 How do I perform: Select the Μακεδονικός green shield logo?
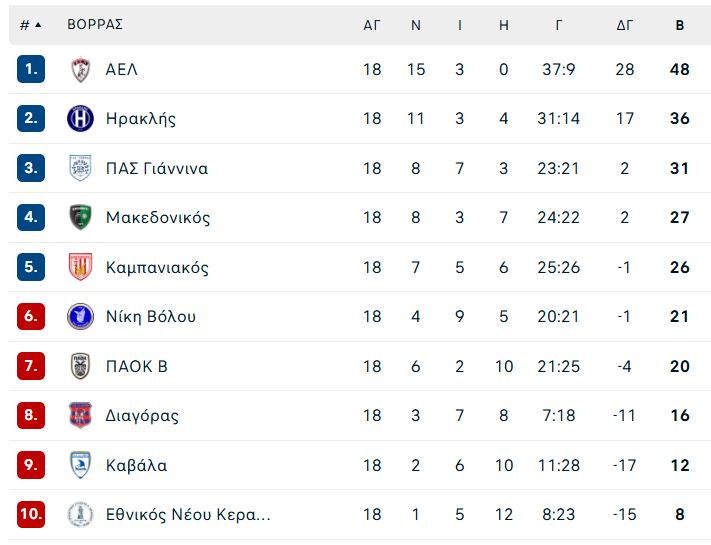tap(81, 217)
